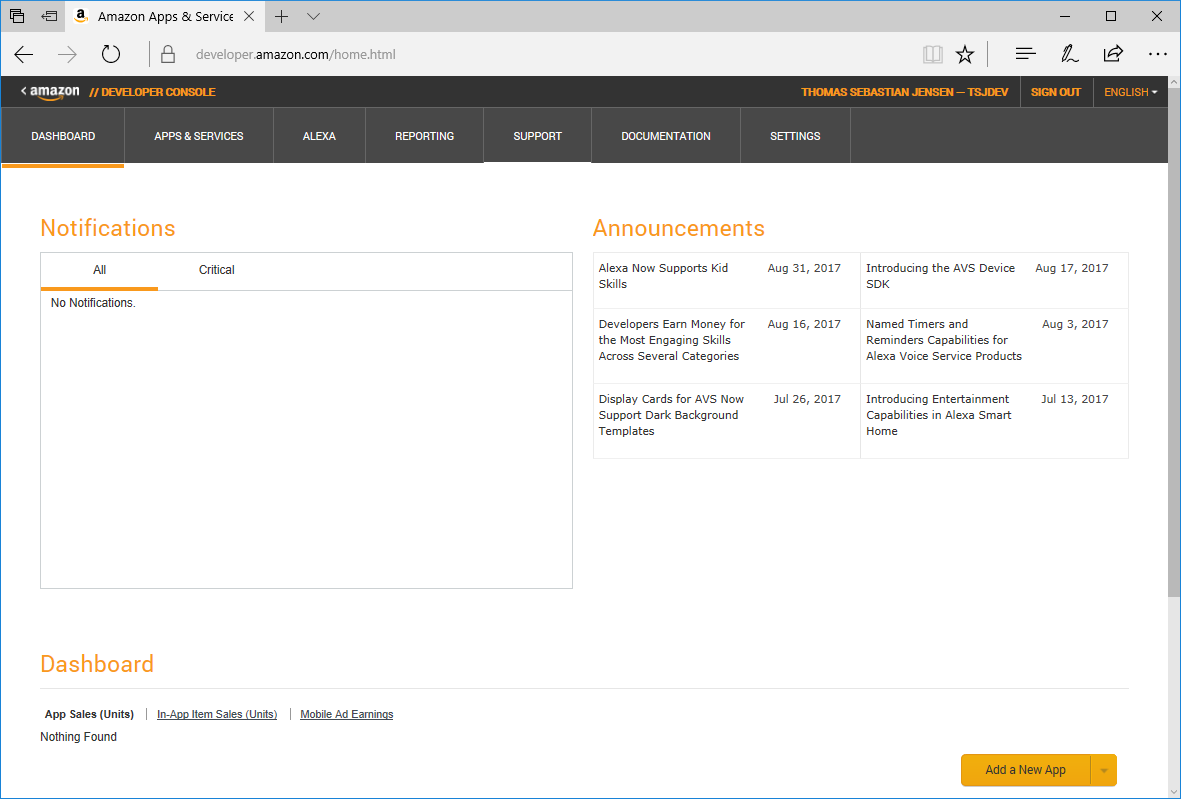
Task: Click the browser Refresh icon
Action: (111, 54)
